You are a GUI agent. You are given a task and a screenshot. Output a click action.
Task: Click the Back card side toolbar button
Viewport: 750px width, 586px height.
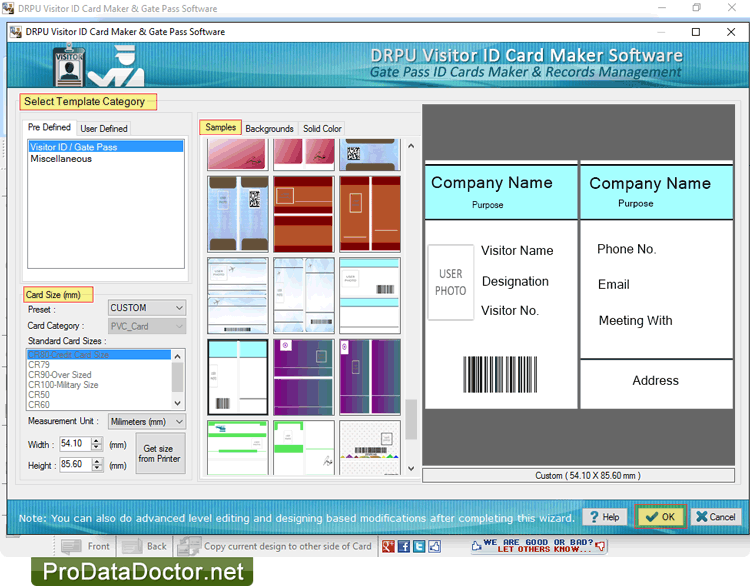pos(144,546)
